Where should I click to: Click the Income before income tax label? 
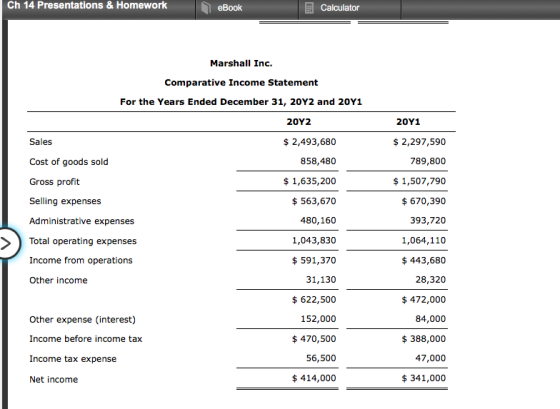(x=86, y=339)
